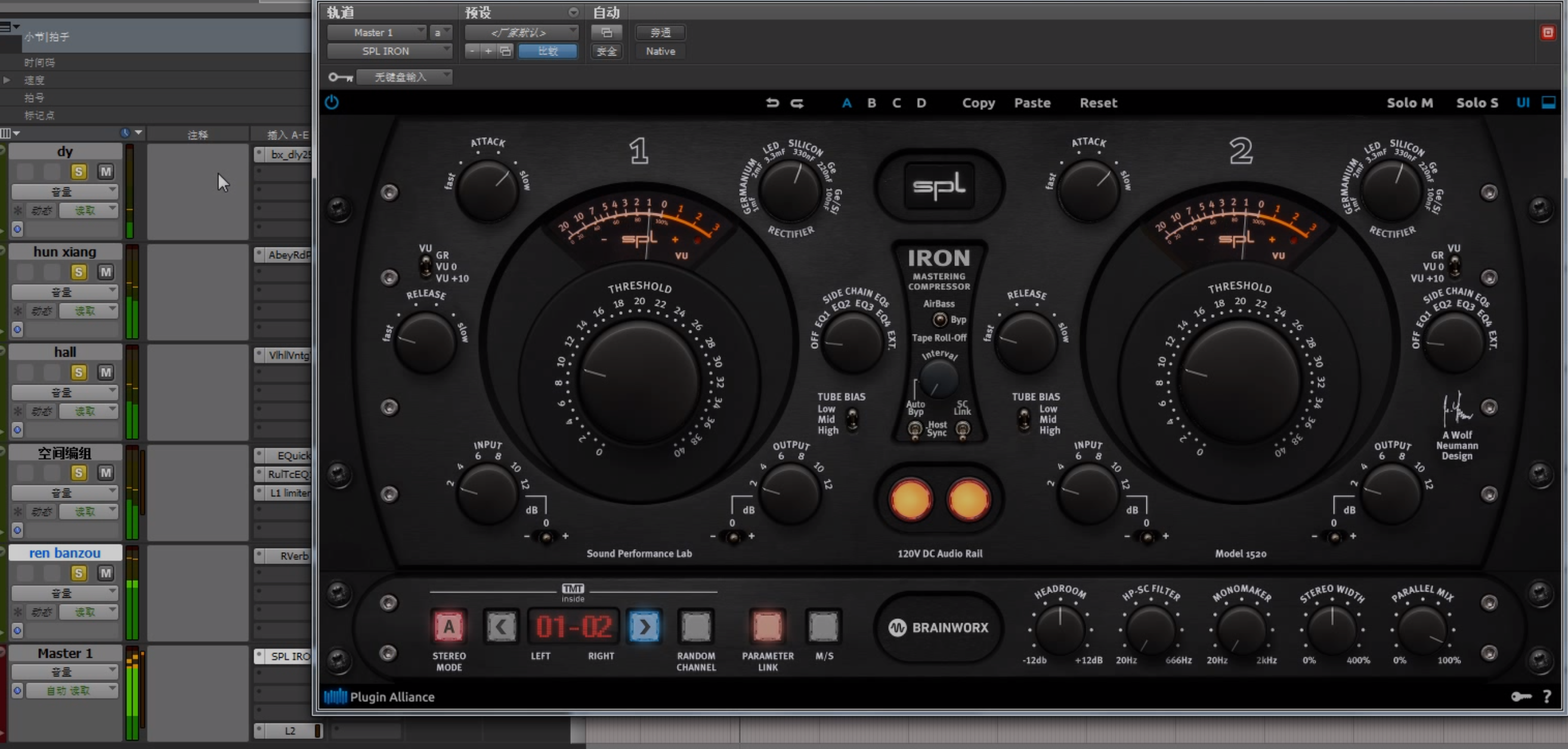
Task: Click the TMT previous channel arrow button
Action: (501, 626)
